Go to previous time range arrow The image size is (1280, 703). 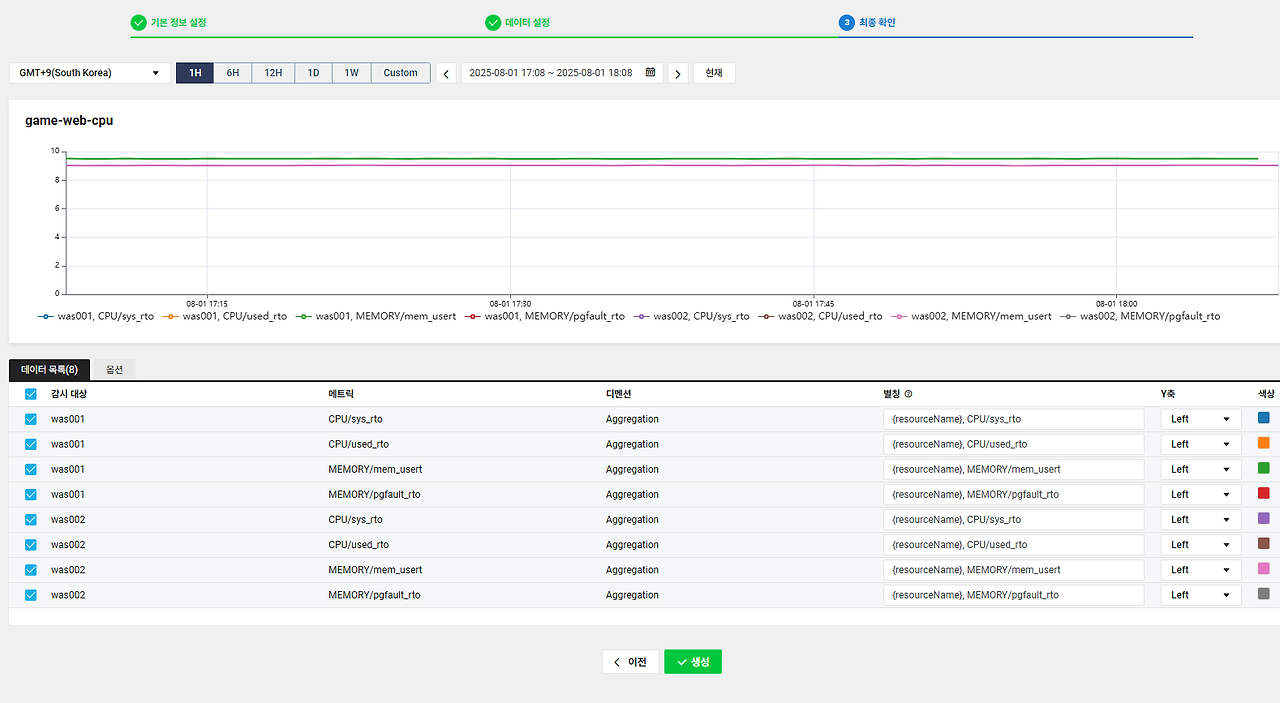(x=446, y=73)
